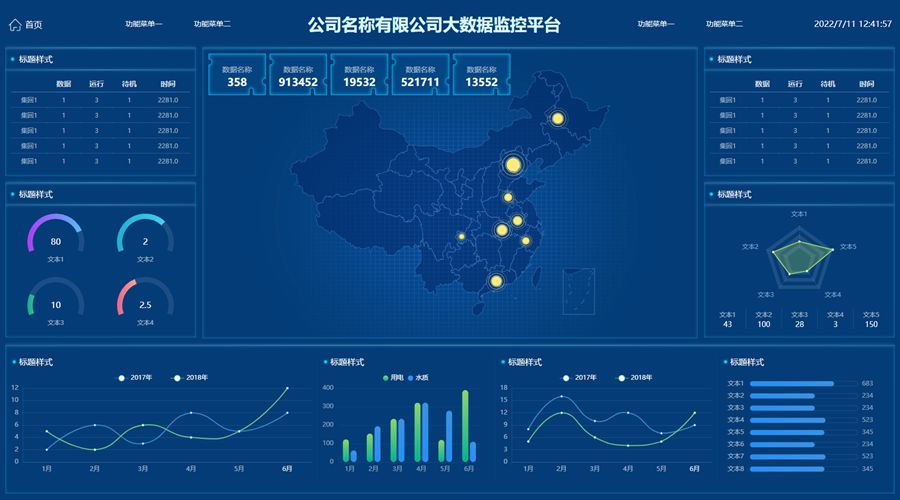Click the data card showing 913452
This screenshot has width=900, height=500.
pyautogui.click(x=298, y=77)
